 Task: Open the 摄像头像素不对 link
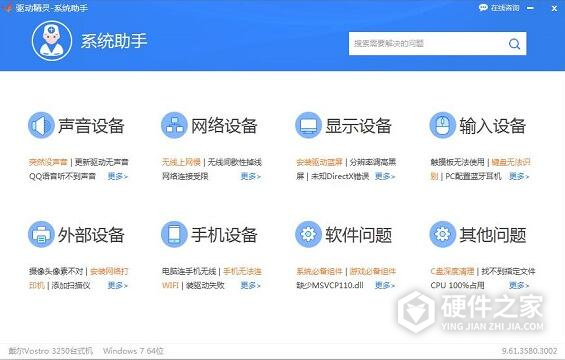click(x=56, y=272)
